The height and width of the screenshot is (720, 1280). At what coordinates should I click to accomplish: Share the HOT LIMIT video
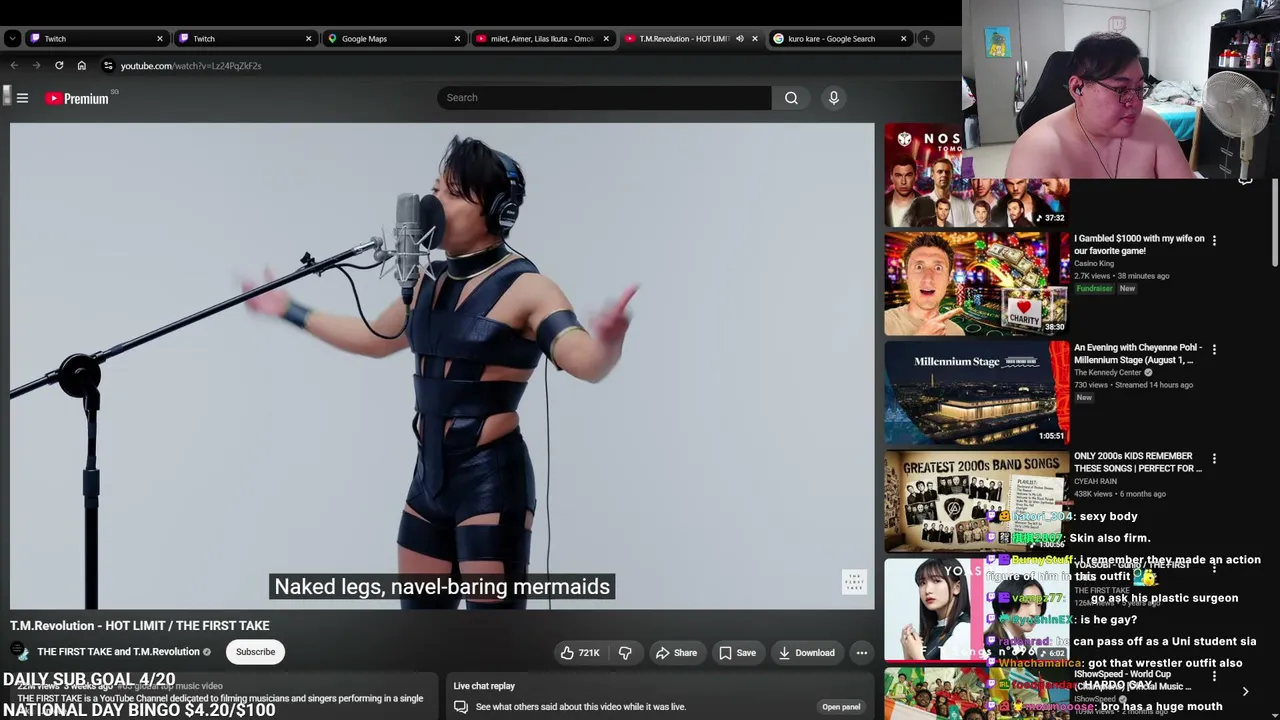tap(676, 653)
